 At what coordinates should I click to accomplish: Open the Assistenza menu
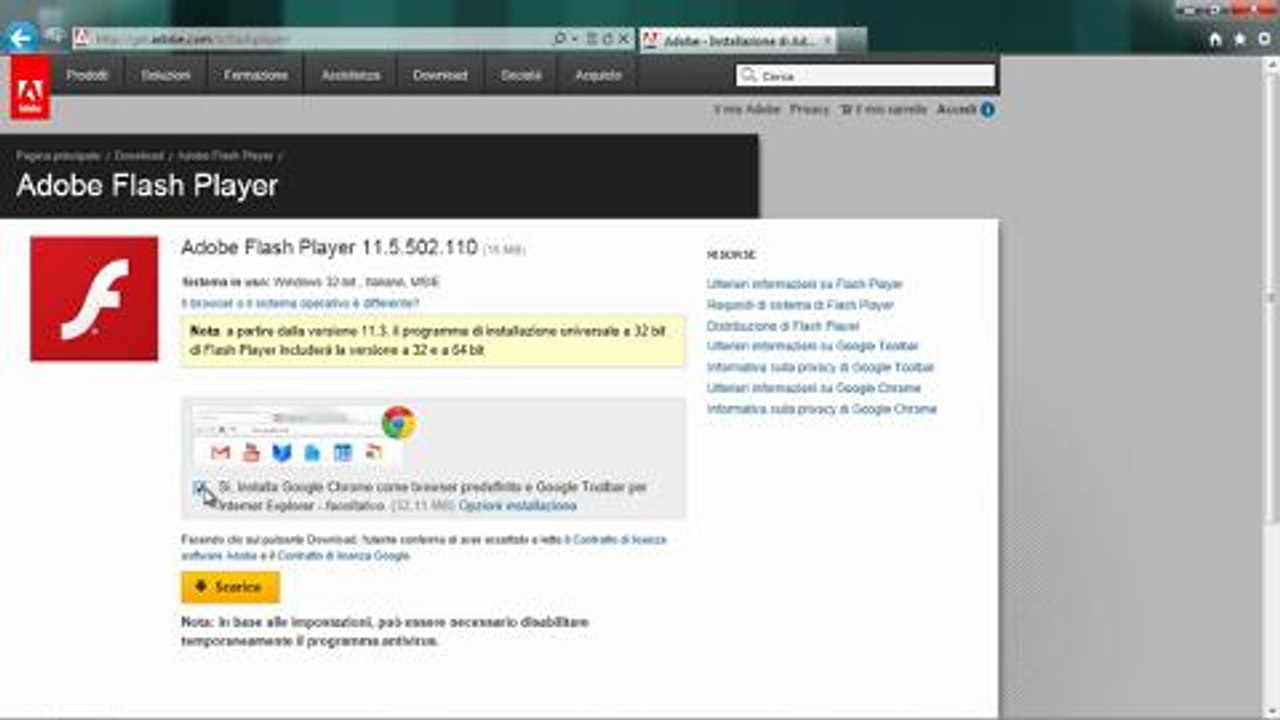pos(351,75)
